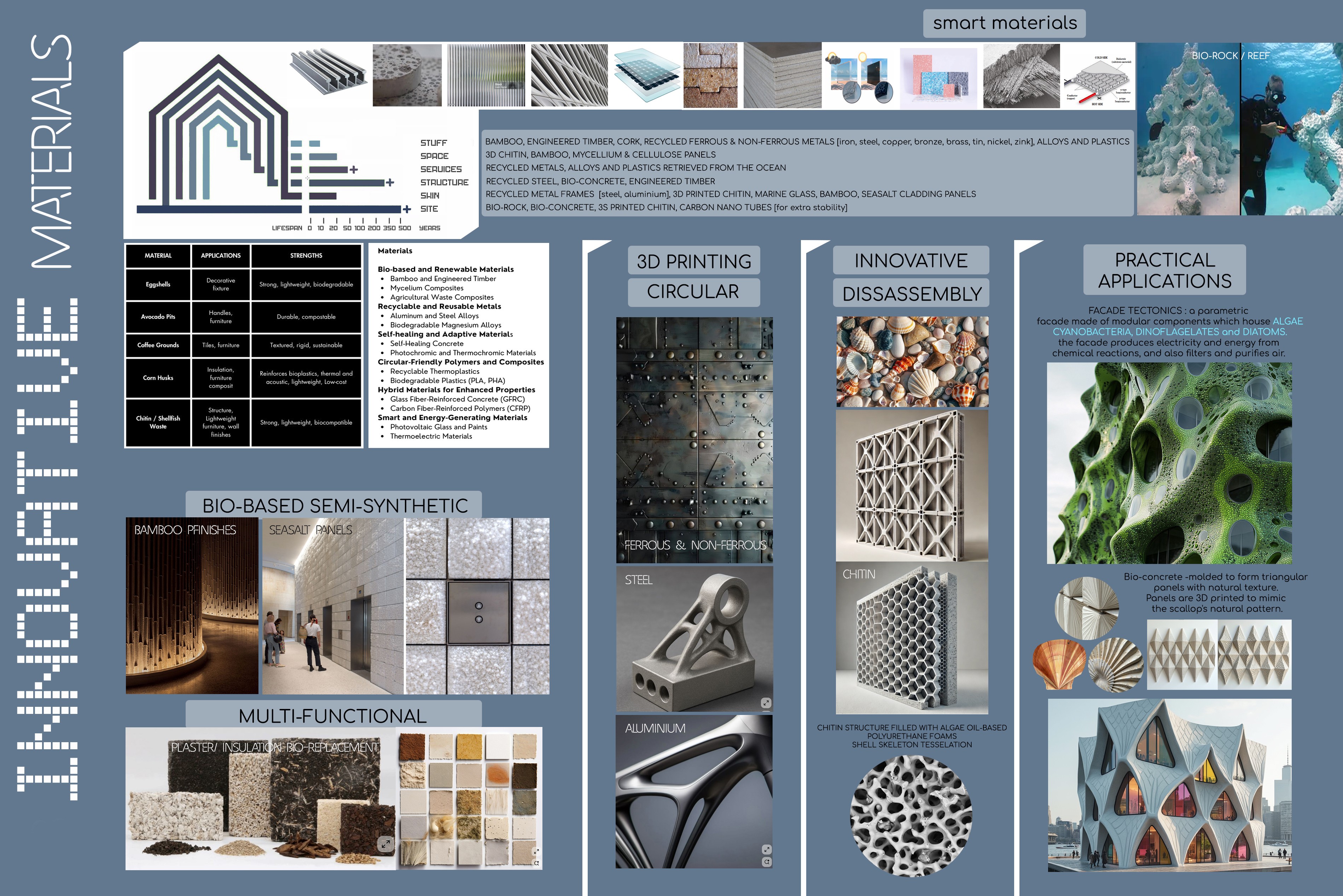Screen dimensions: 1343x896
Task: Click the BIO-ROCK / REEF image
Action: pos(1239,129)
